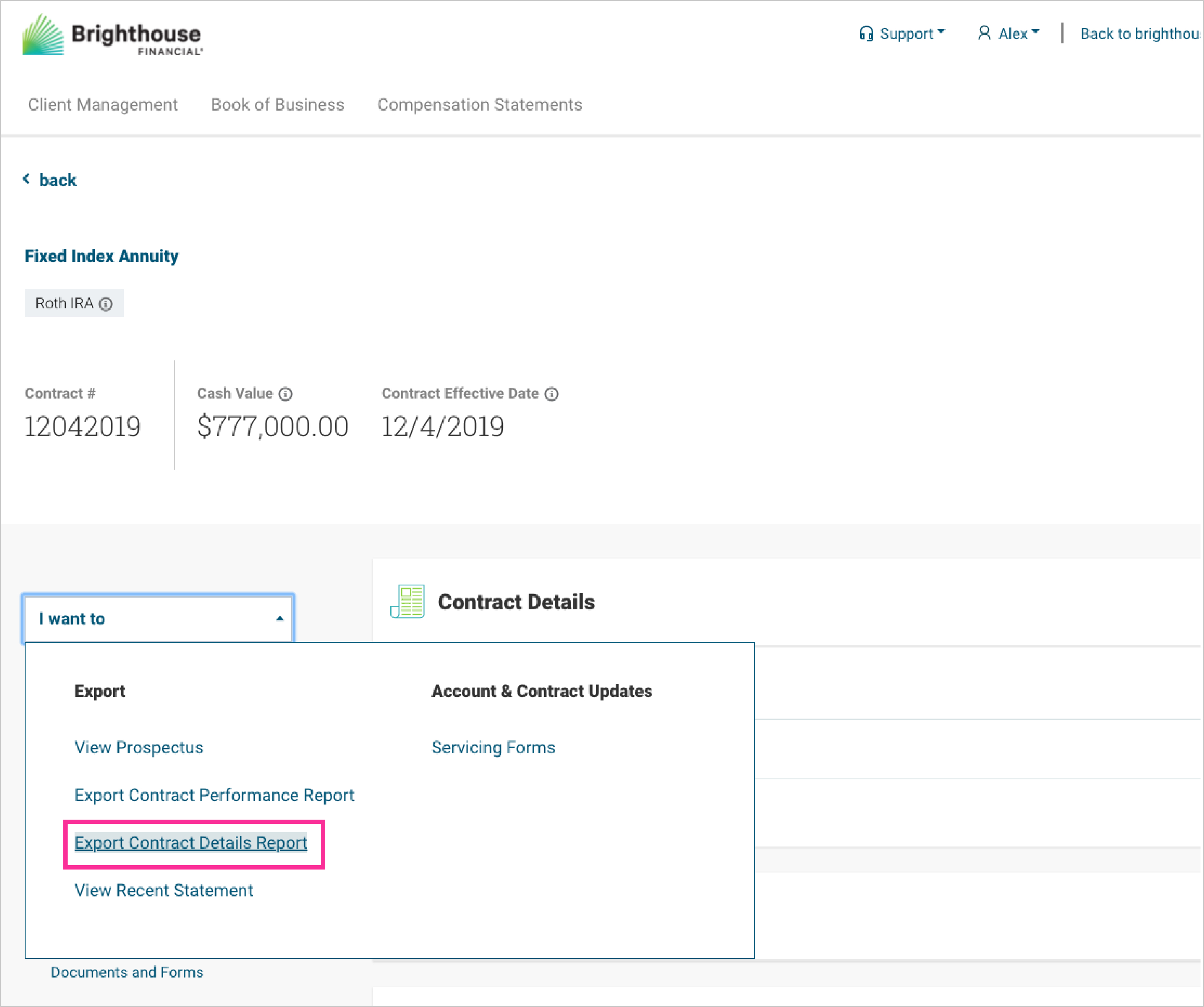The image size is (1204, 1007).
Task: Click the Brighthouse Financial logo
Action: click(x=112, y=34)
